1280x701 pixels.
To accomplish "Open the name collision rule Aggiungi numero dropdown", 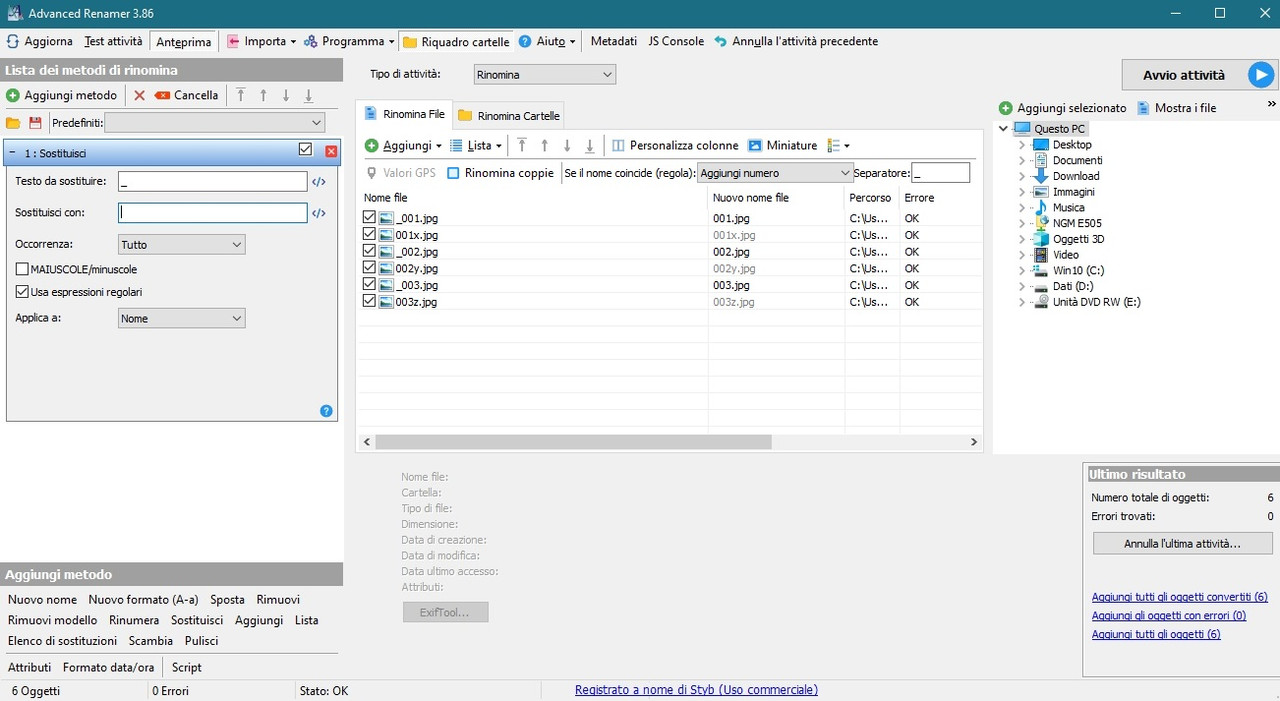I will (x=774, y=173).
